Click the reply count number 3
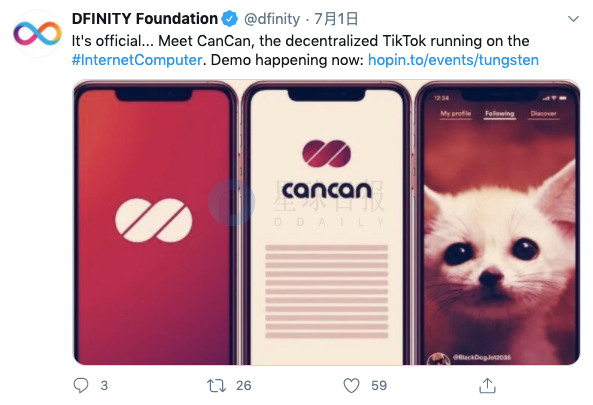 [104, 386]
